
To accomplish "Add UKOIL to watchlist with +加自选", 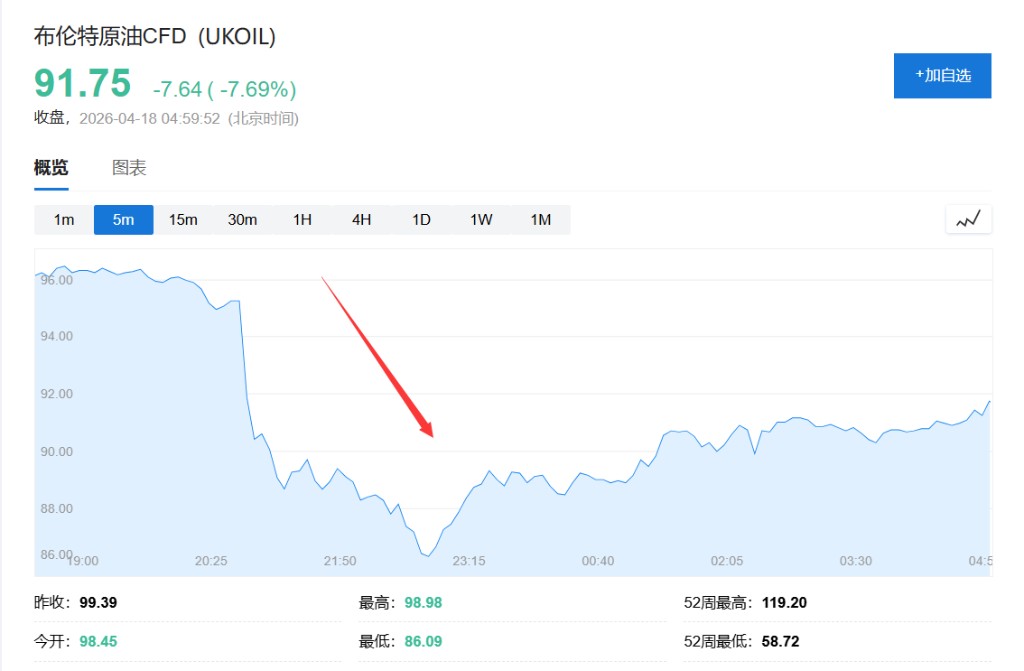I will (x=942, y=76).
